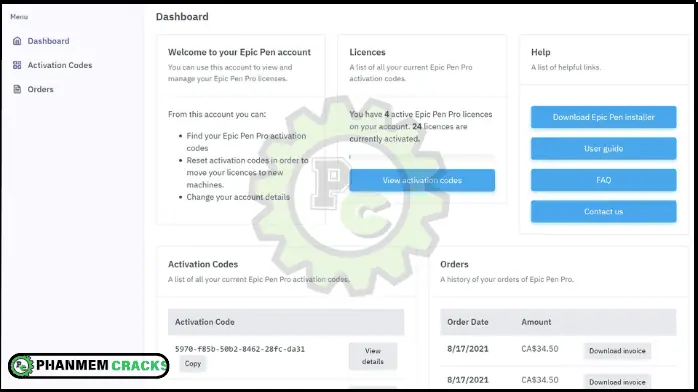Click the Help card heading
This screenshot has width=698, height=392.
point(540,52)
